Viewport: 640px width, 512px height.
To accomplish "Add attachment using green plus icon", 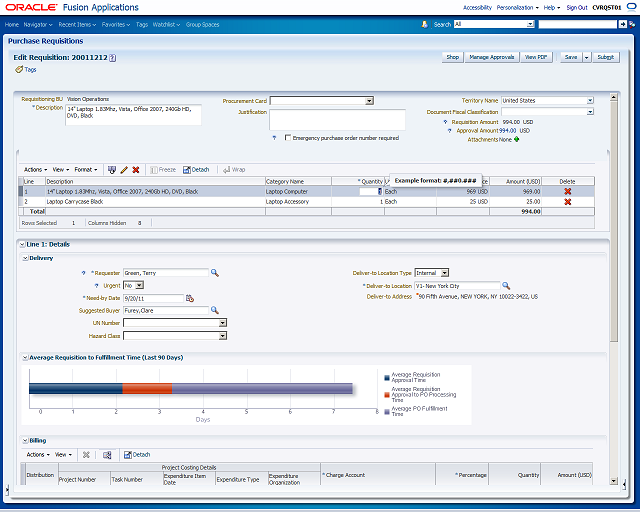I will 517,140.
